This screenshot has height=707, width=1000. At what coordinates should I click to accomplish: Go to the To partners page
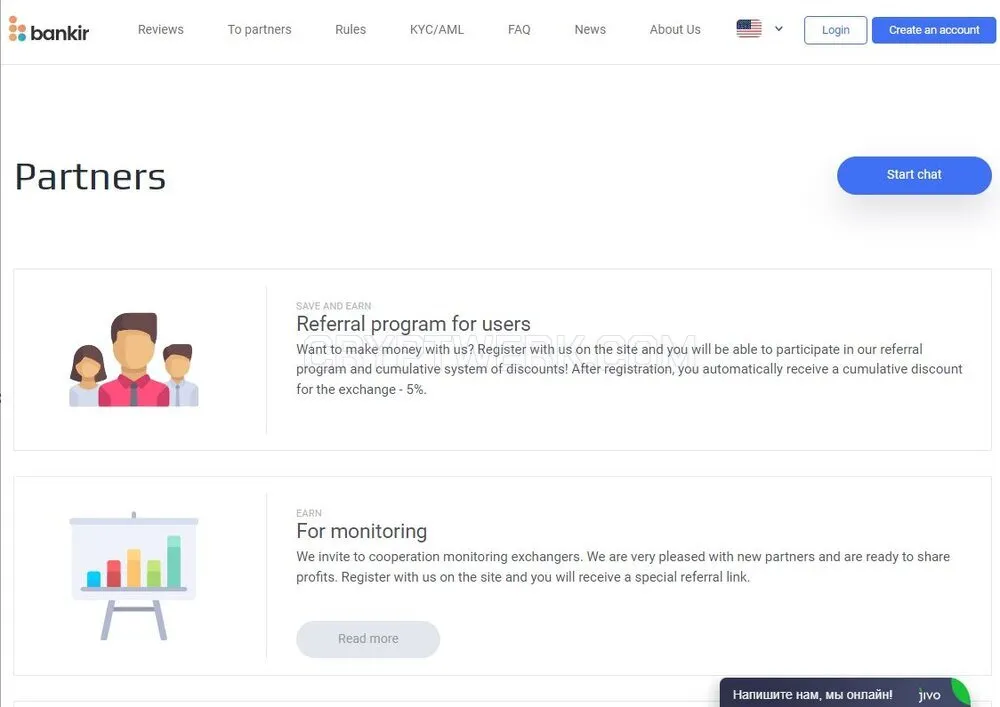click(x=260, y=29)
